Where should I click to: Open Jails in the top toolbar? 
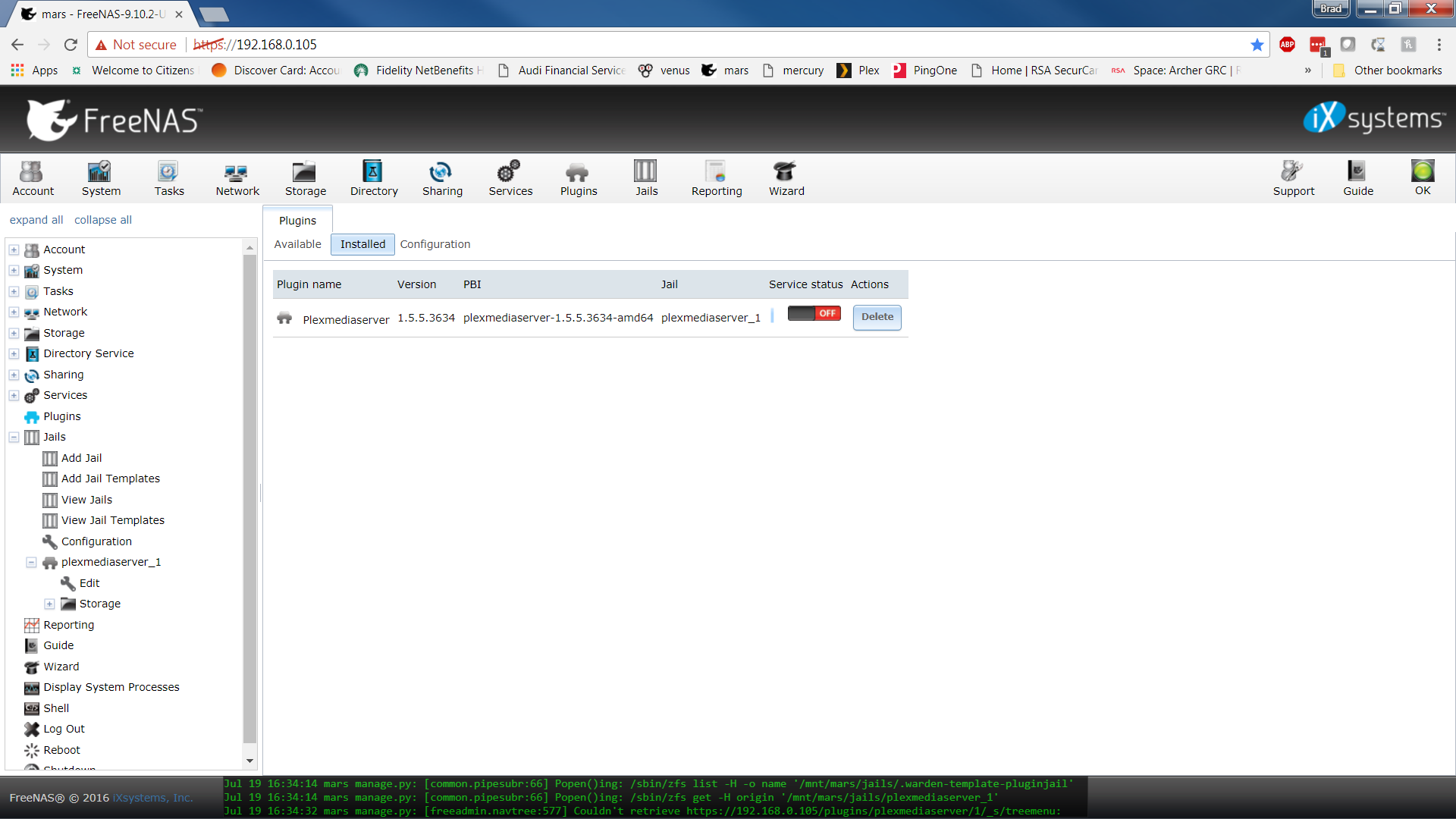646,179
